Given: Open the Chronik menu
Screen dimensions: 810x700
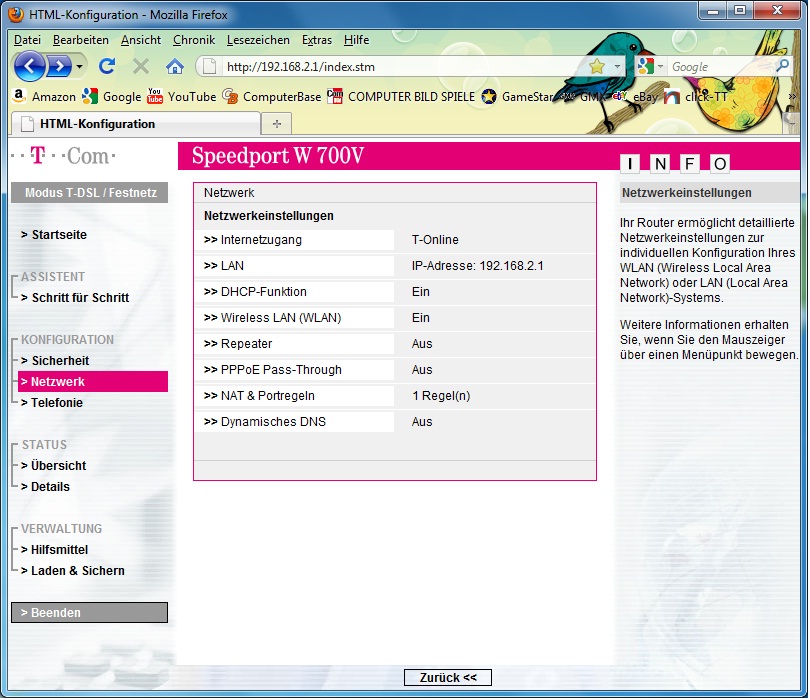Looking at the screenshot, I should (194, 40).
